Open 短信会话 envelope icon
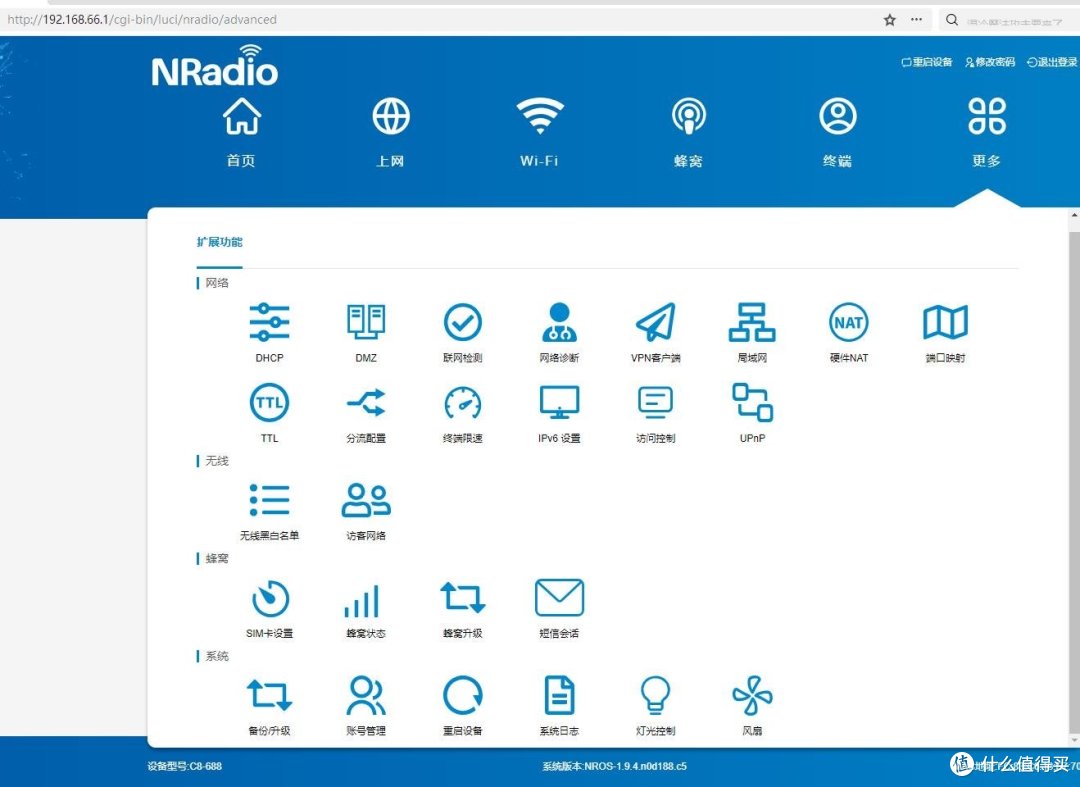The height and width of the screenshot is (787, 1080). pyautogui.click(x=559, y=598)
